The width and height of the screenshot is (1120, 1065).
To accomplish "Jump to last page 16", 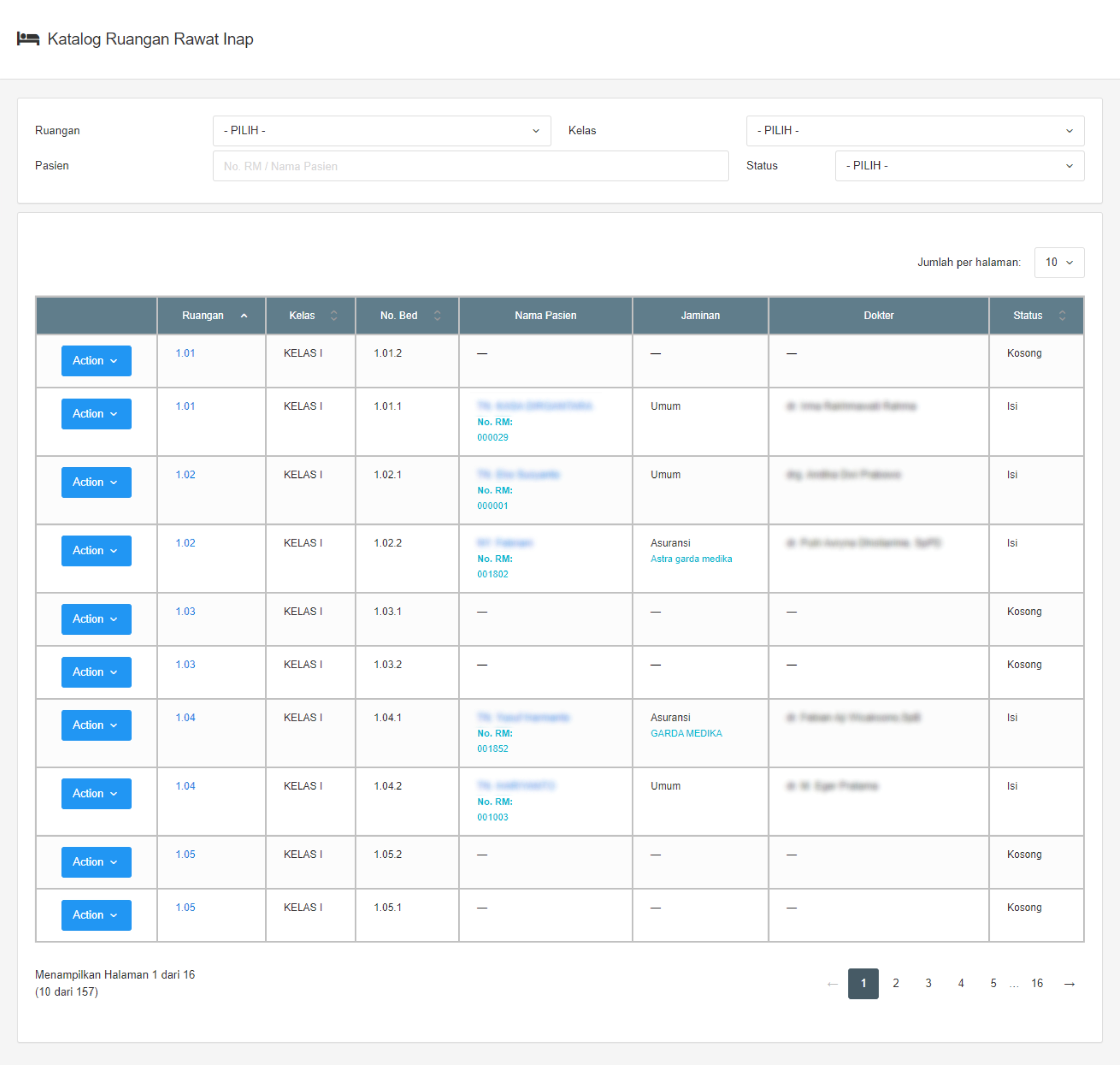I will click(x=1037, y=983).
